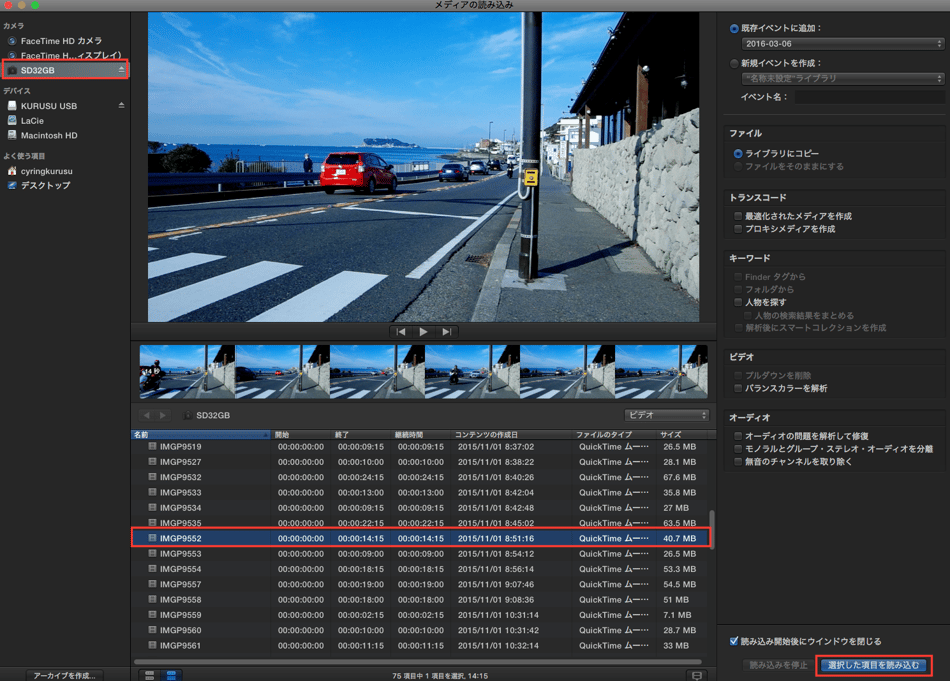The width and height of the screenshot is (950, 681).
Task: Open the Macintosh HD device
Action: click(x=48, y=135)
